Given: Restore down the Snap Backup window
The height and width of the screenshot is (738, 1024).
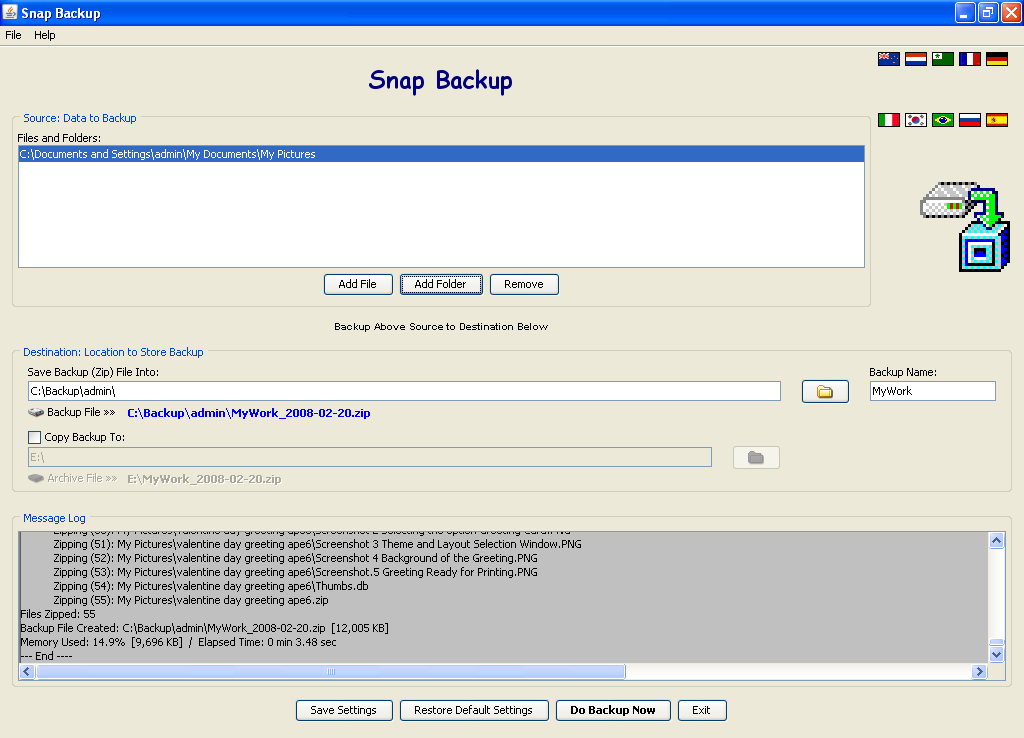Looking at the screenshot, I should point(988,12).
